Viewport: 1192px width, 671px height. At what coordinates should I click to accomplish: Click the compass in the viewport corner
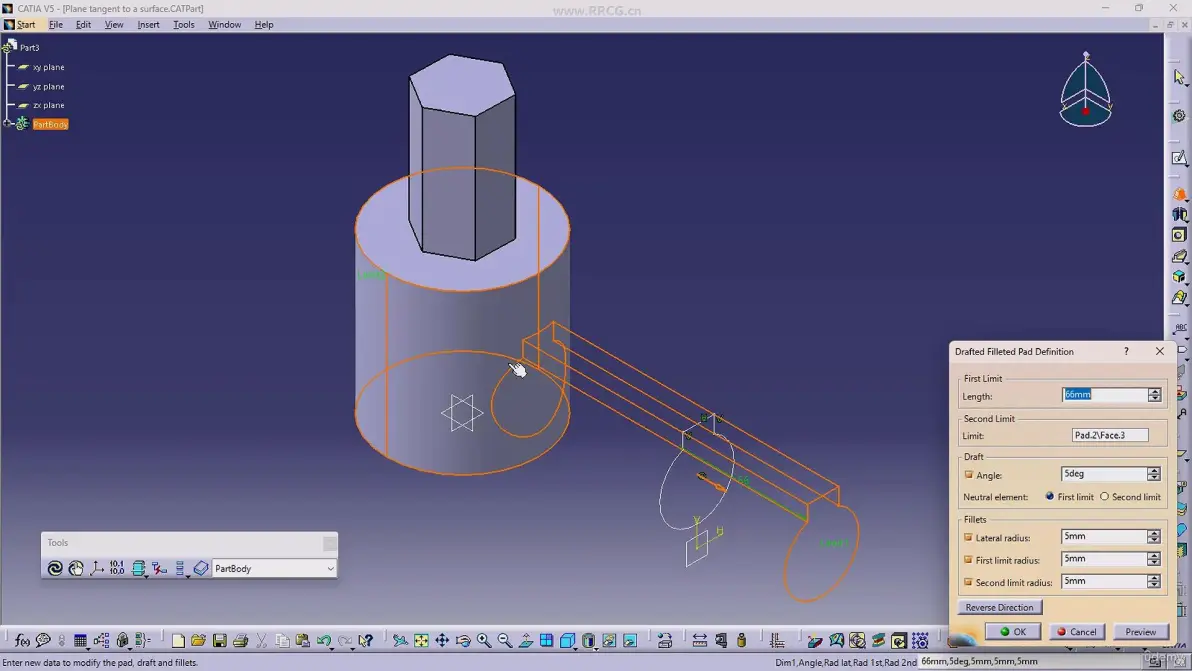click(1086, 90)
